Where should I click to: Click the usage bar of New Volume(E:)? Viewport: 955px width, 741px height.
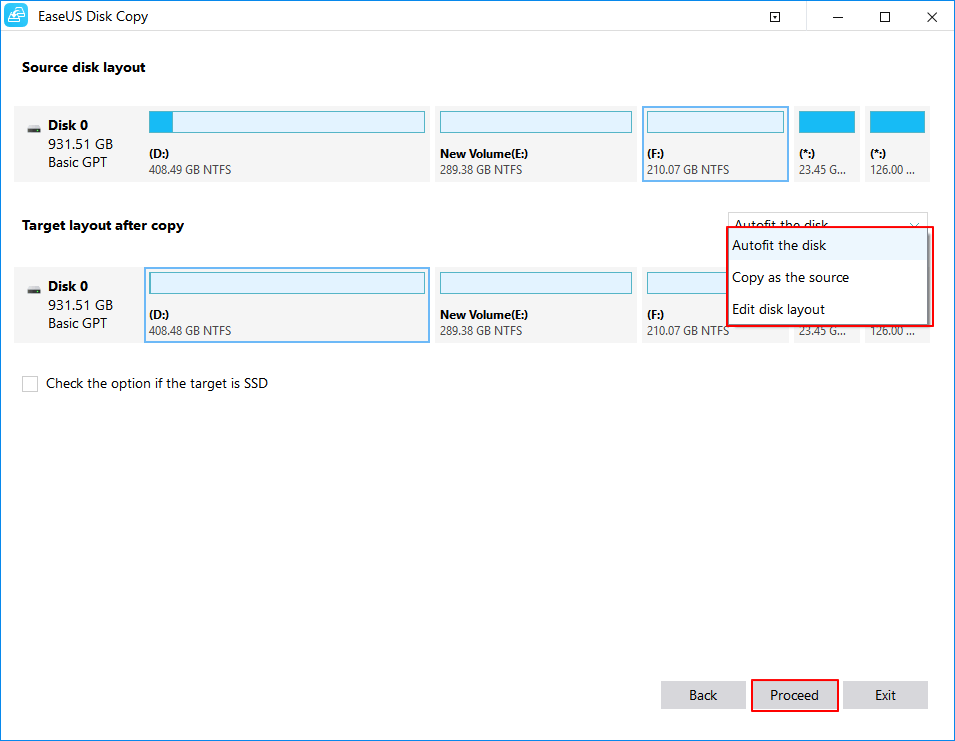point(535,121)
